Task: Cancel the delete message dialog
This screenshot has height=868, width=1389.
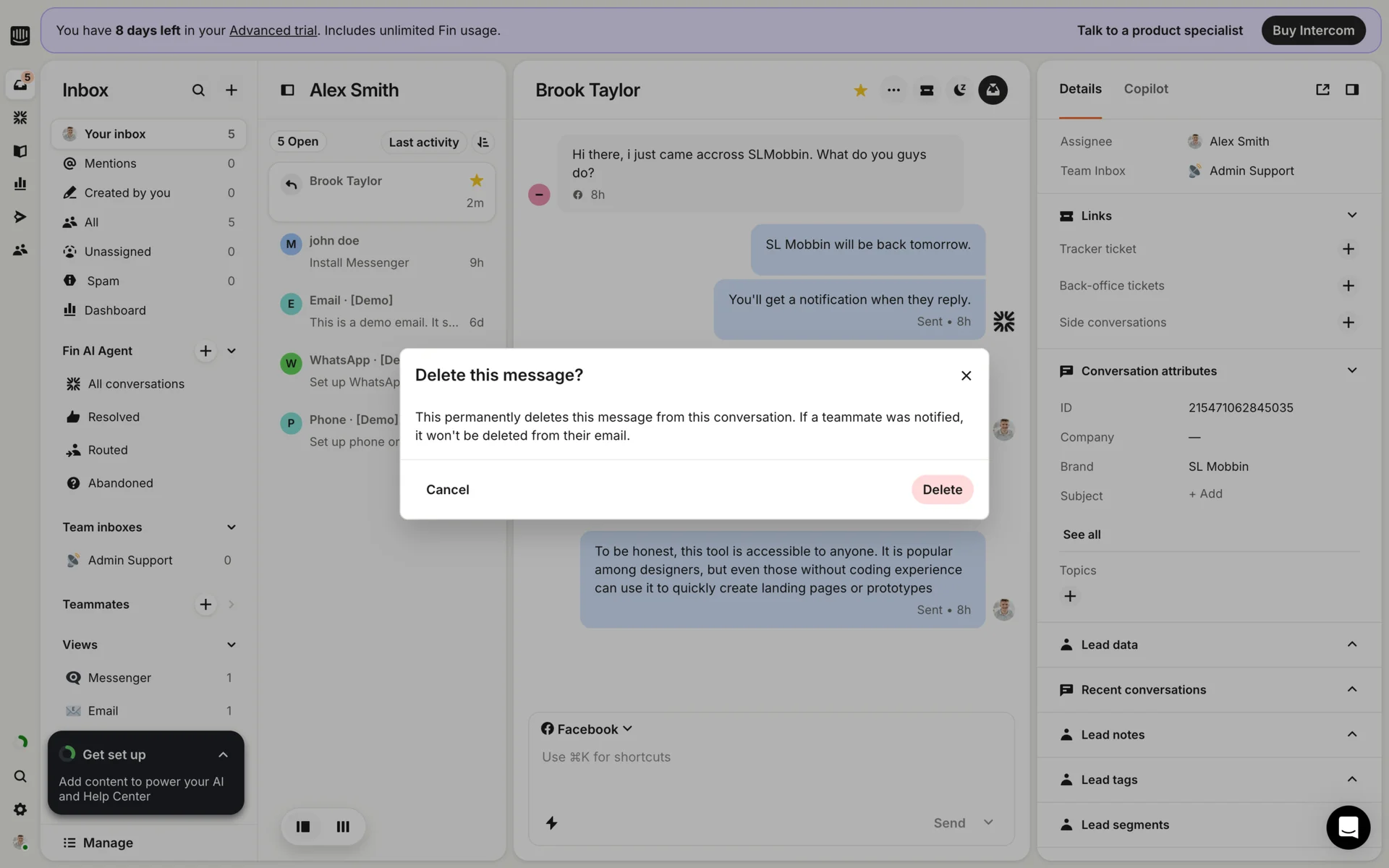Action: 447,490
